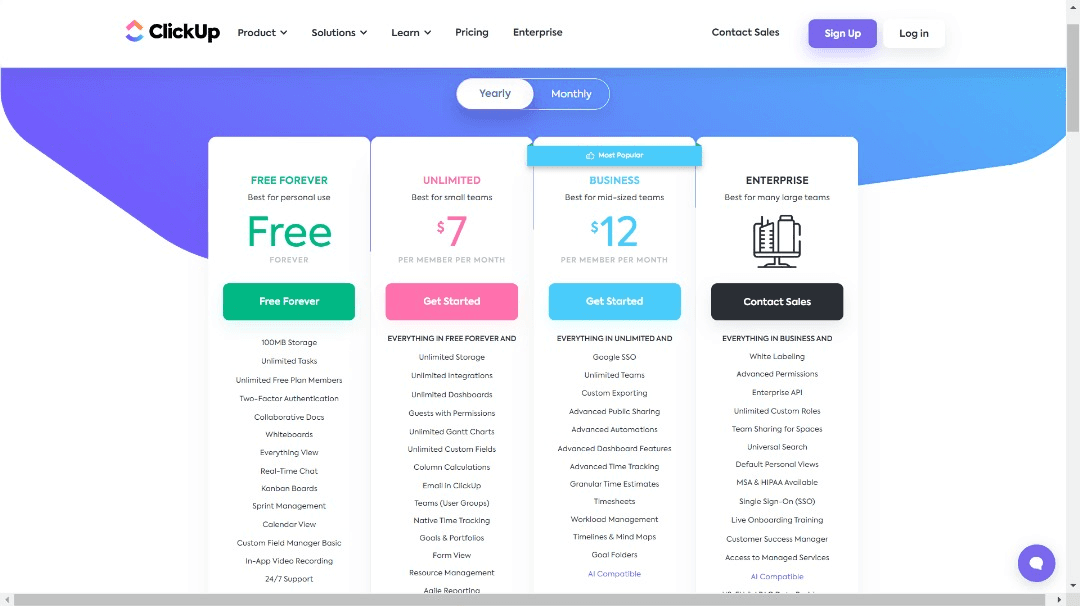Open Contact Sales from the top navigation
The image size is (1080, 606).
(745, 32)
